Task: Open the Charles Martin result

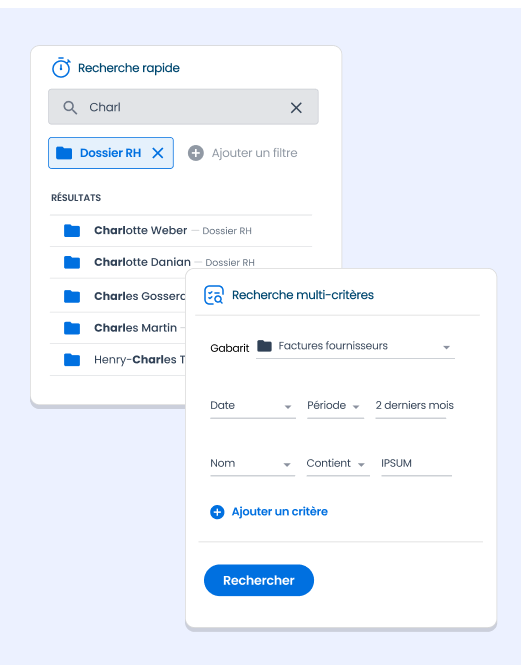Action: pos(118,328)
